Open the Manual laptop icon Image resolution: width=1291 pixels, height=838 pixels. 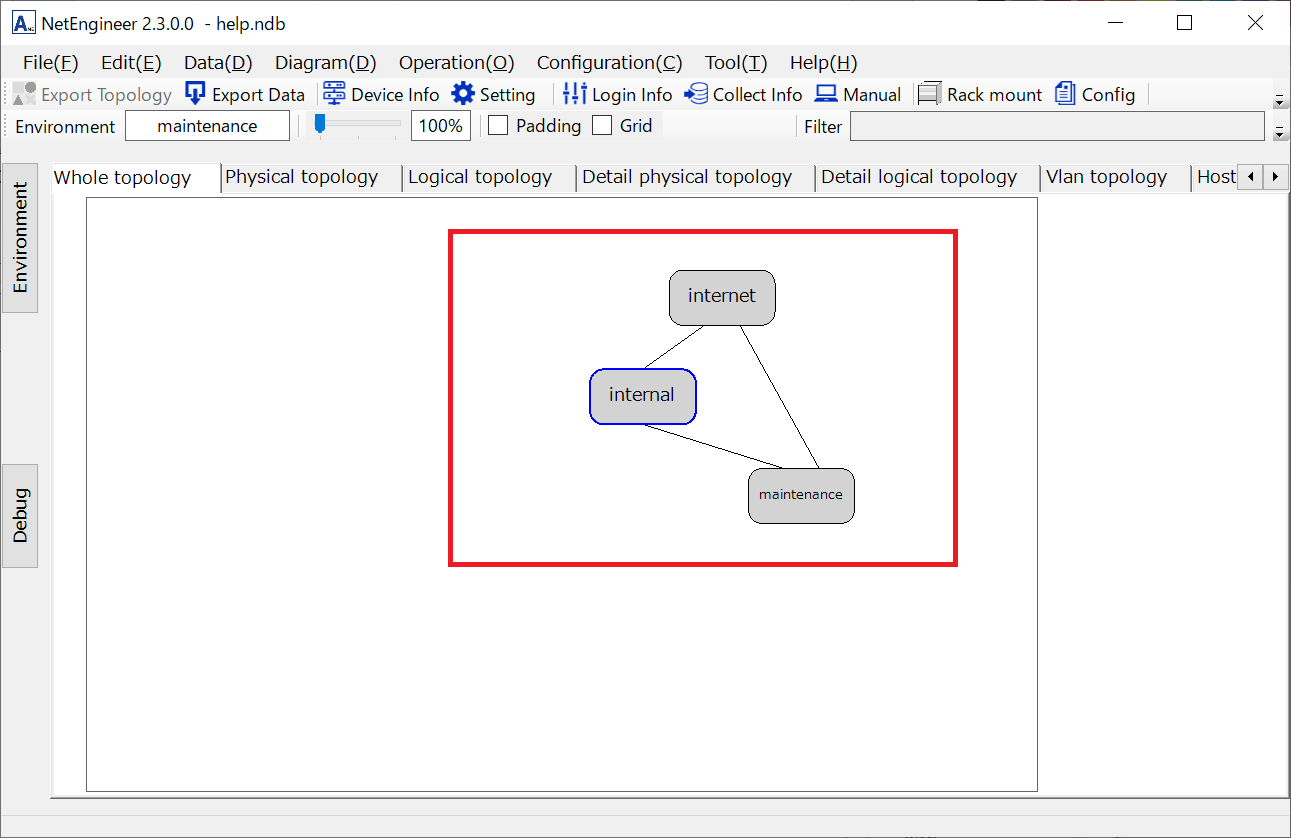[x=826, y=94]
